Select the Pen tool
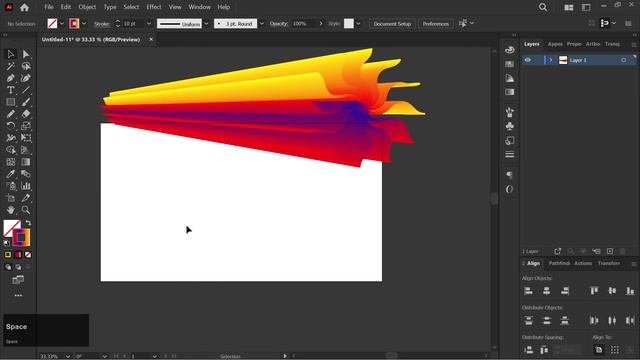This screenshot has width=640, height=360. click(x=11, y=78)
